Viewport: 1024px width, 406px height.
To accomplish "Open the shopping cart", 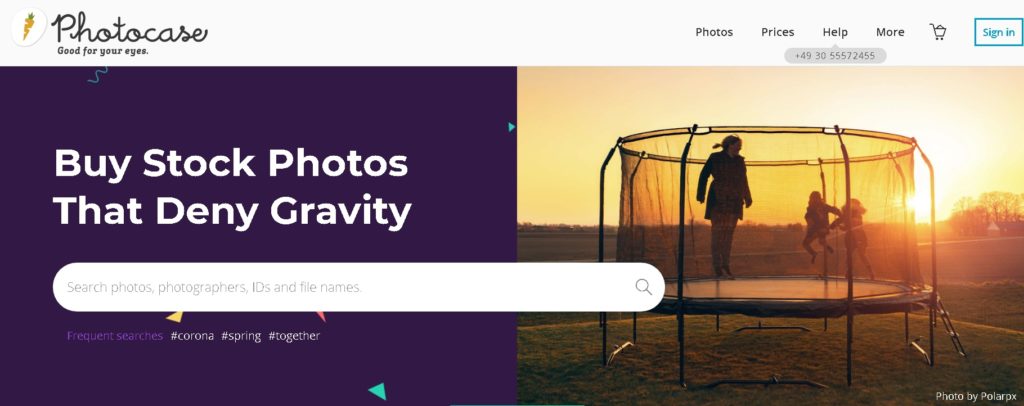I will click(938, 32).
